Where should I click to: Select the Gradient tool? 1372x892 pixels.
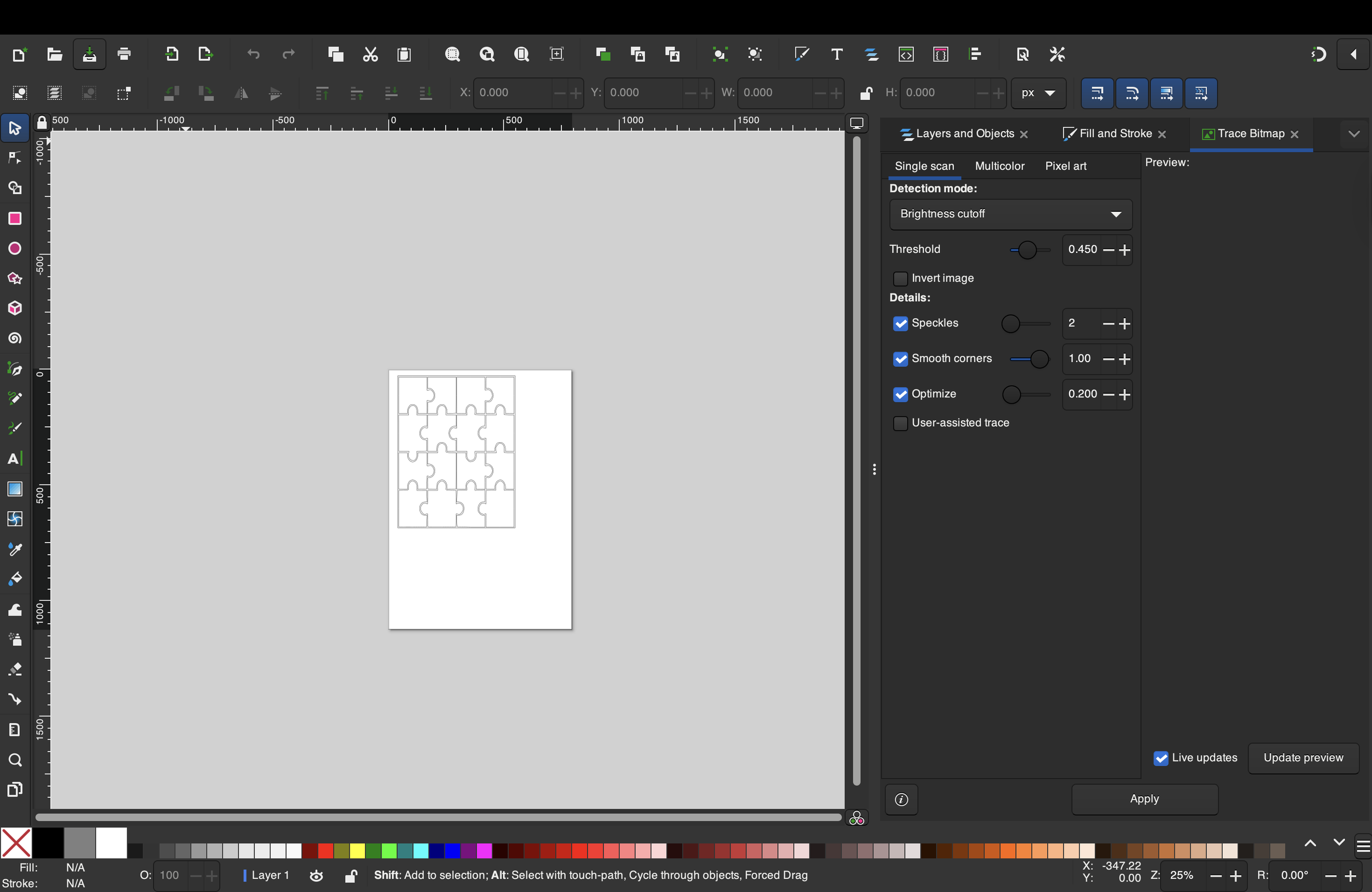[x=15, y=489]
